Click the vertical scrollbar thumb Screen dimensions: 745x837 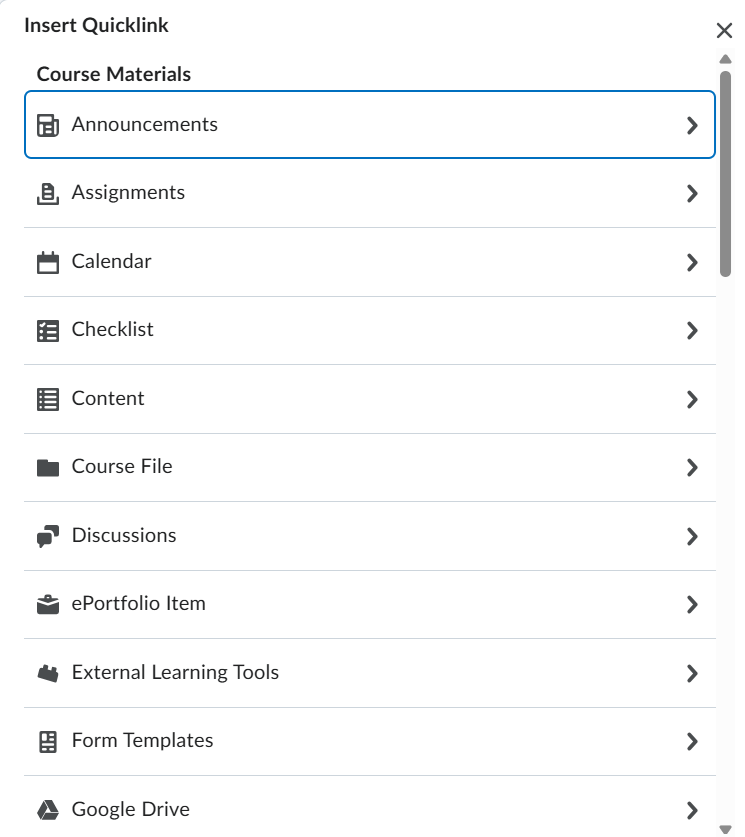tap(725, 174)
